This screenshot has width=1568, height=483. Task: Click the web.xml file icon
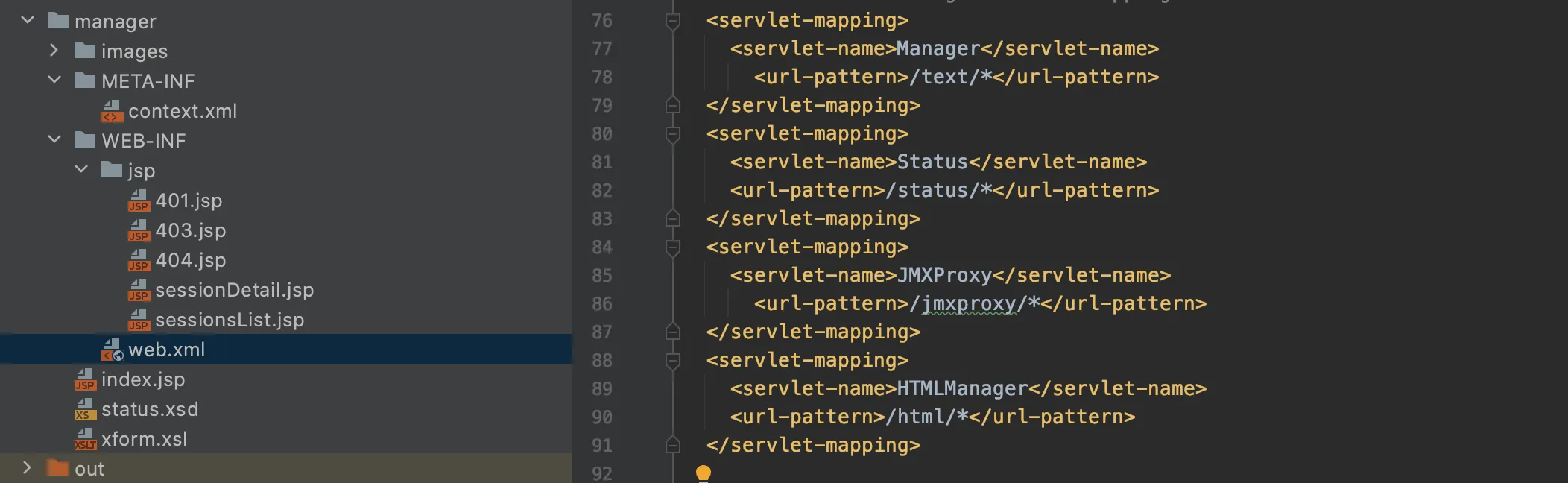coord(112,349)
